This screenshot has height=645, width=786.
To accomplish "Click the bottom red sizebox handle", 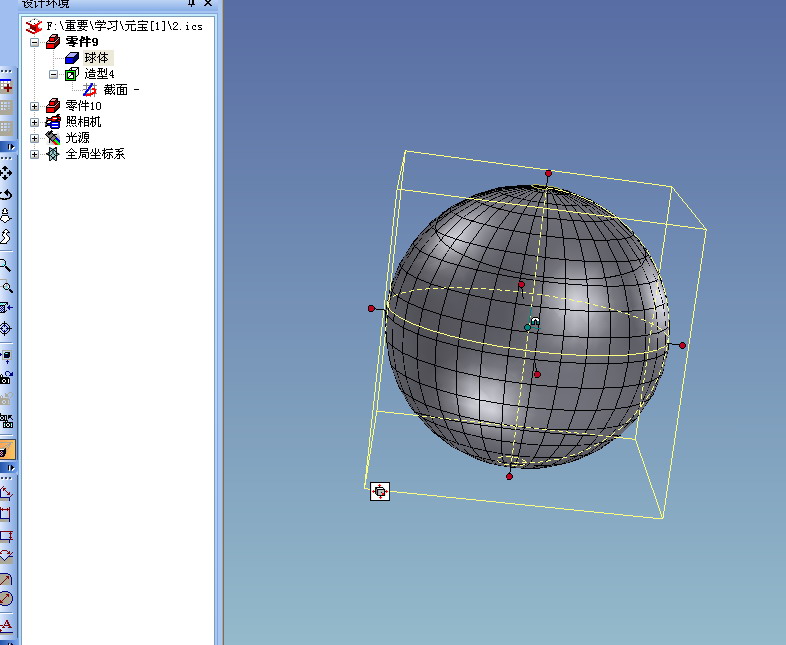I will [509, 477].
